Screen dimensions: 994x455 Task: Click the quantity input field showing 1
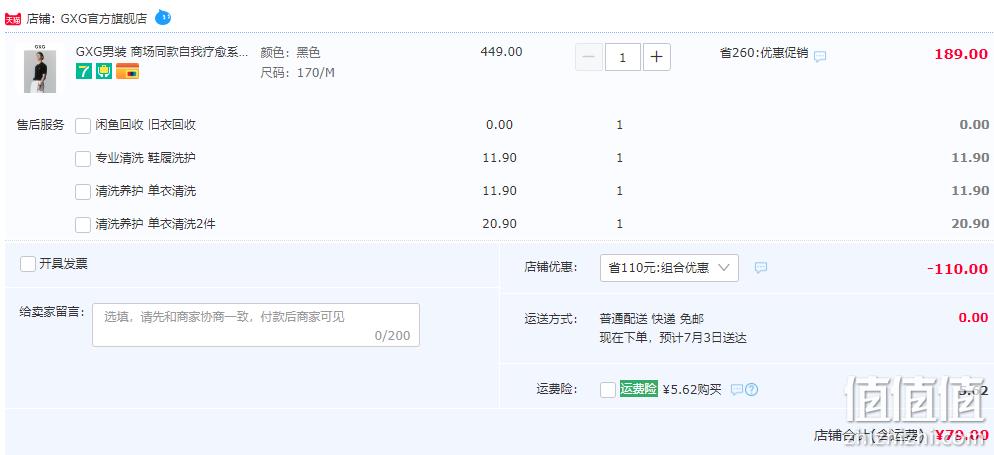(x=623, y=57)
